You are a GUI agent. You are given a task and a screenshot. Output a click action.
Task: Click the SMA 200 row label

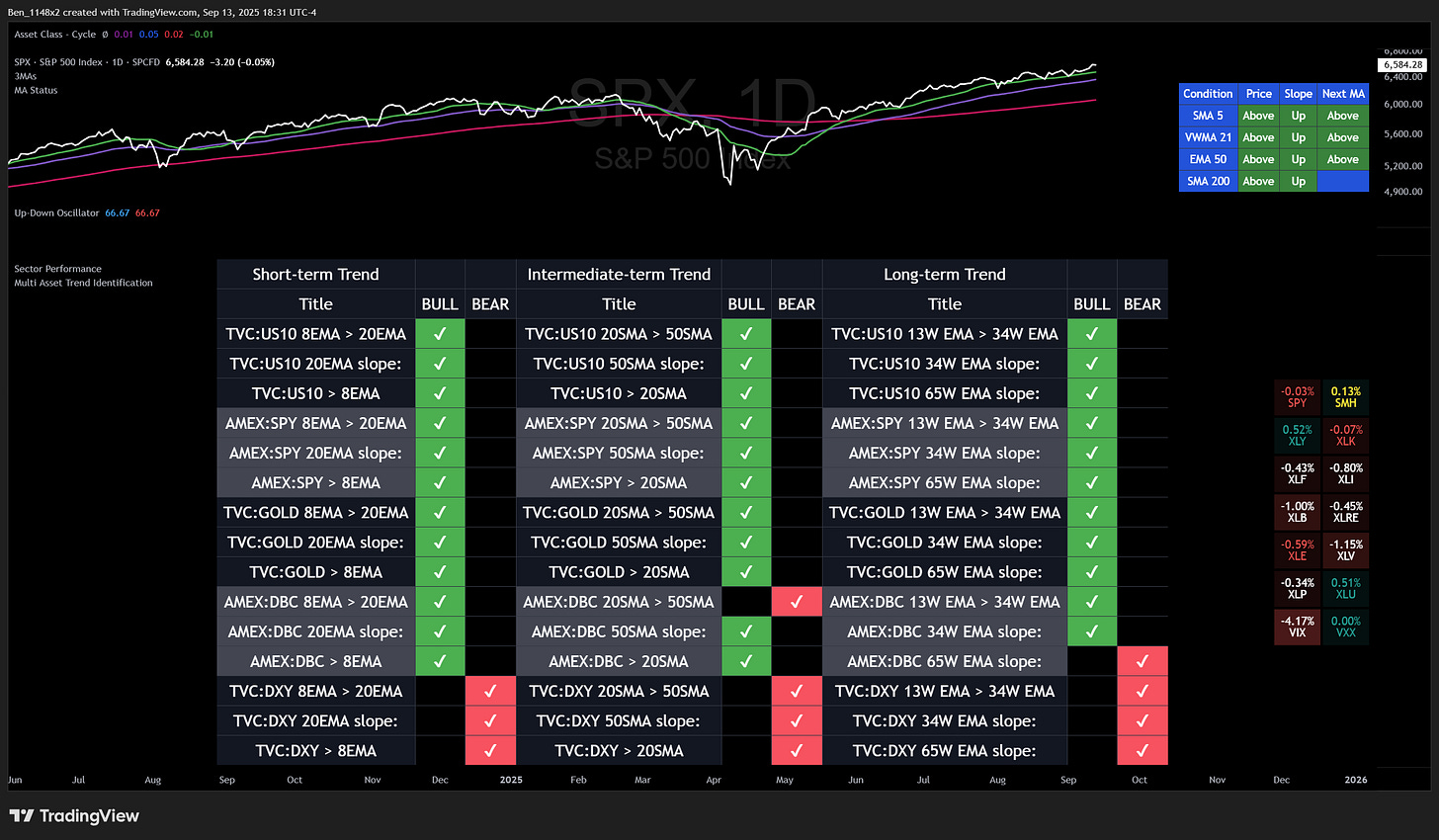[x=1208, y=181]
